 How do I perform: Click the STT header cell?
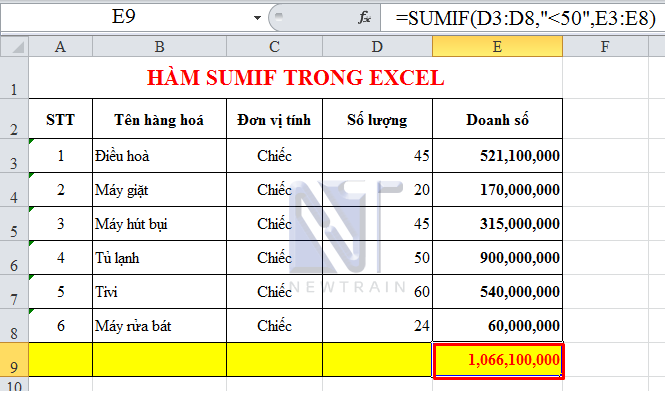click(x=60, y=119)
